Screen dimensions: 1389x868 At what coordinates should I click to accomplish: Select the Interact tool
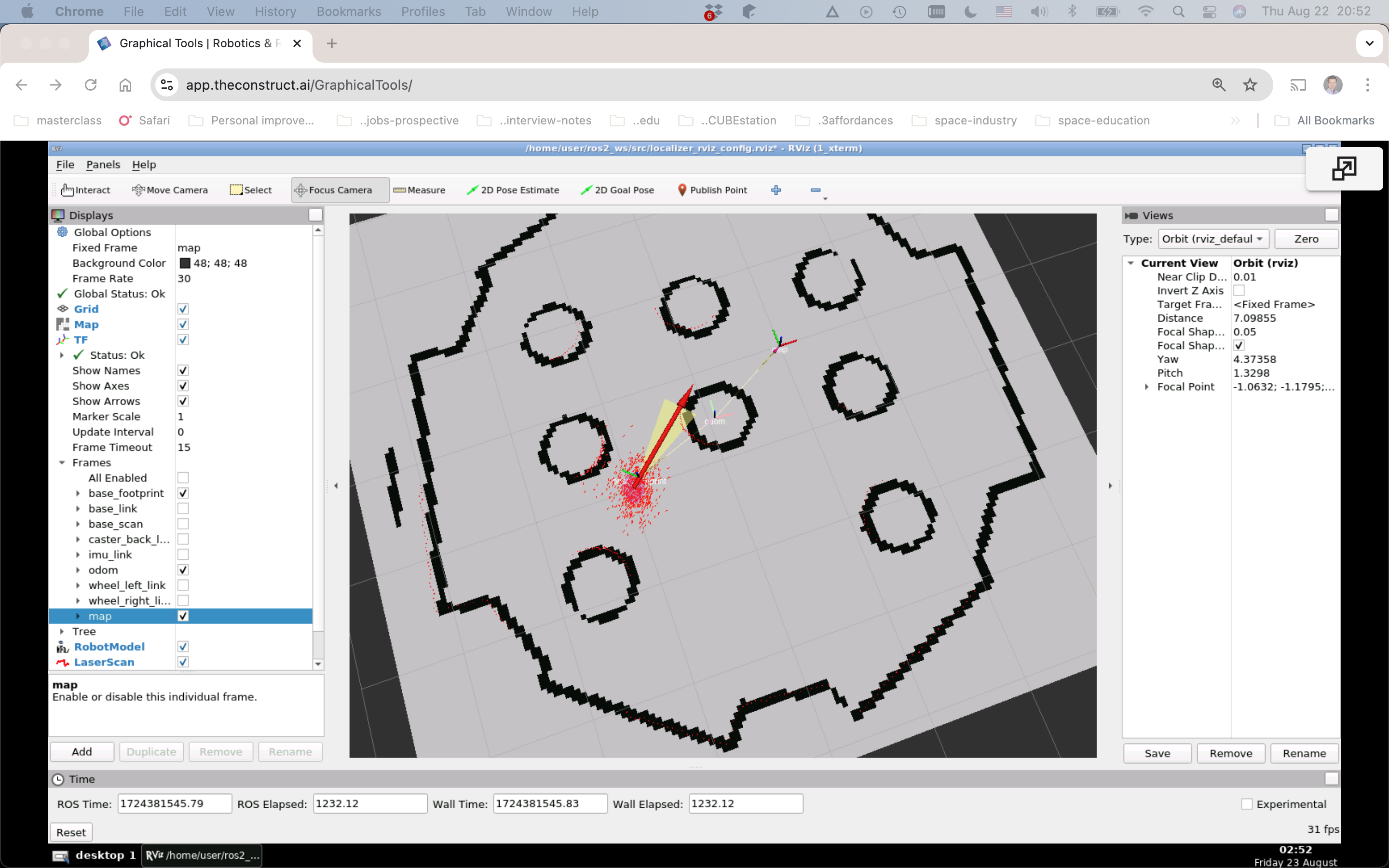point(85,190)
